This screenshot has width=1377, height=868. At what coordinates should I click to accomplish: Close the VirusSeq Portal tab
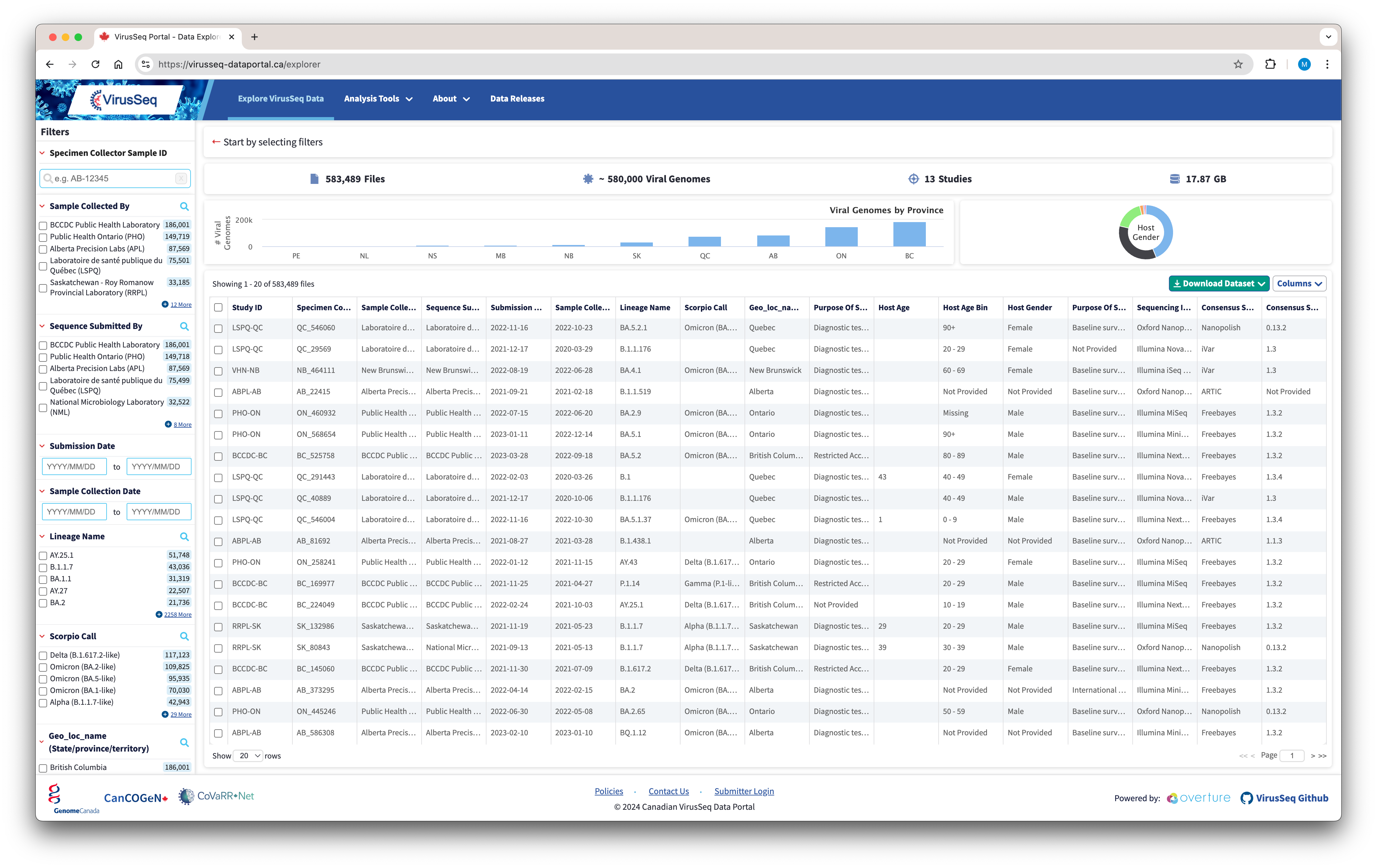click(x=232, y=37)
